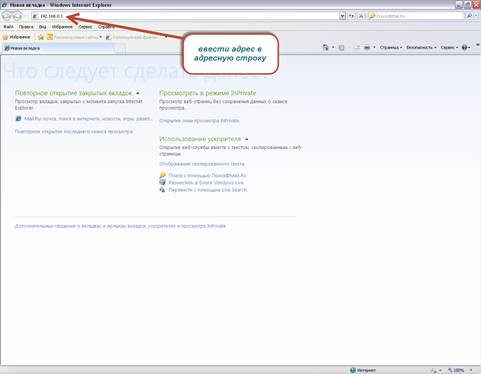This screenshot has height=374, width=481.
Task: Stop loading using the red X icon
Action: click(361, 16)
